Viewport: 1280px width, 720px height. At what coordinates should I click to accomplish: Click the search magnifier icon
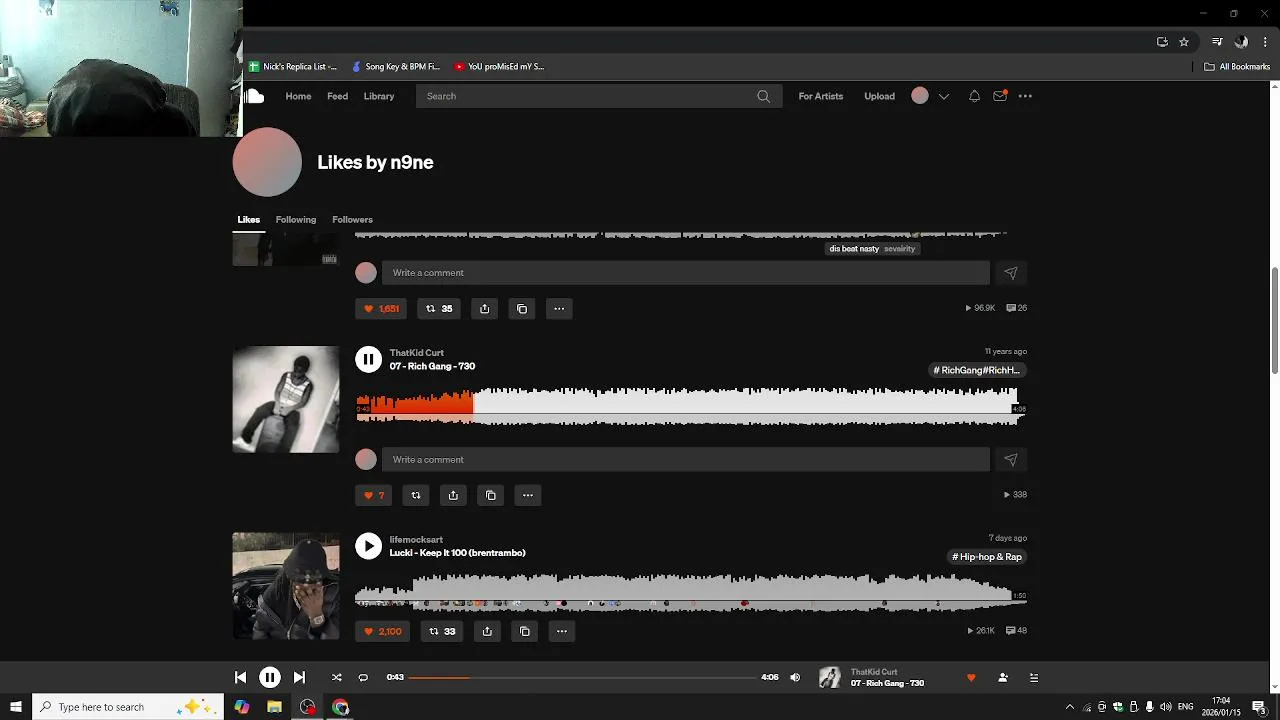click(x=764, y=96)
